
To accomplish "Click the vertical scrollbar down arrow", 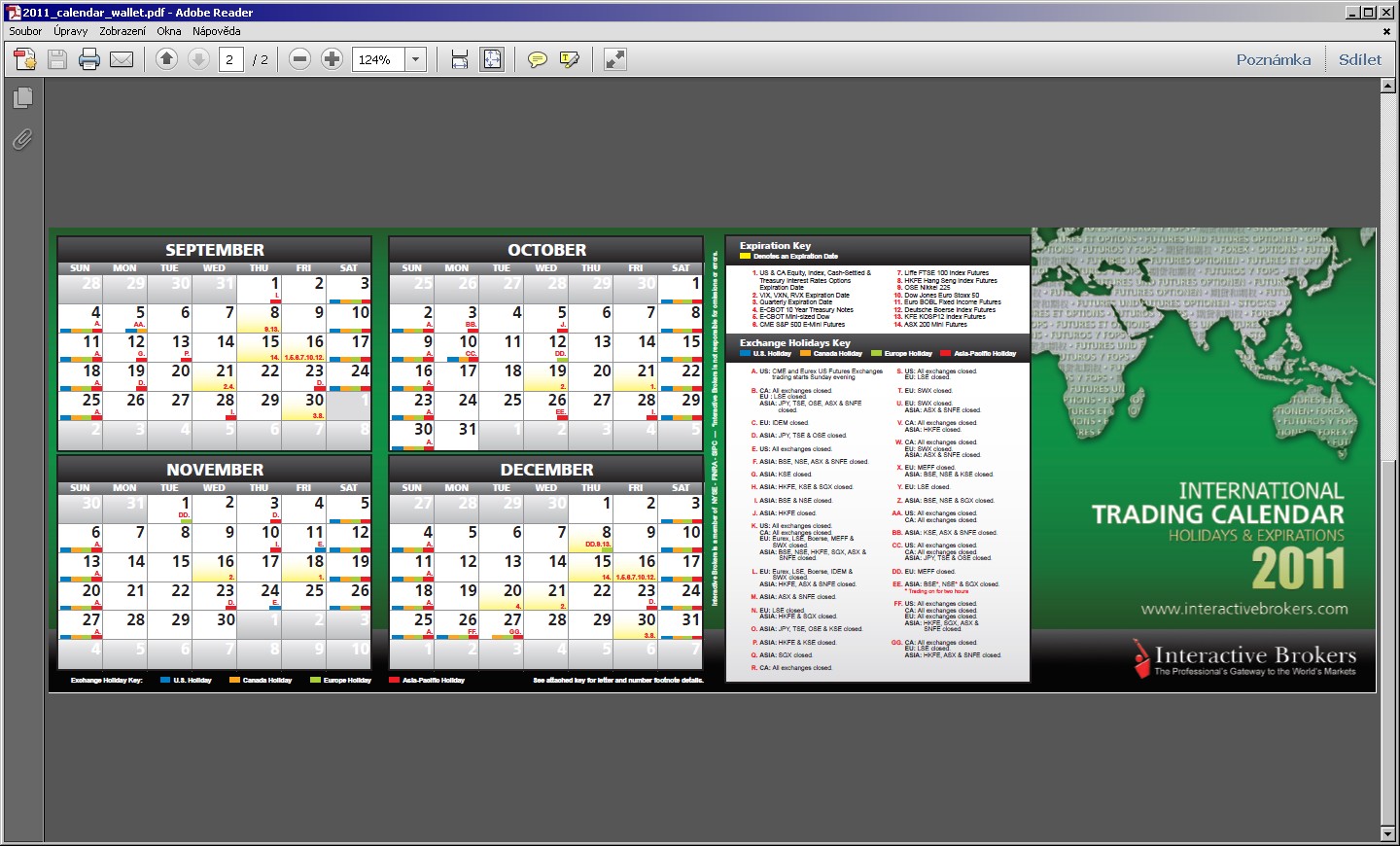I will (1388, 833).
